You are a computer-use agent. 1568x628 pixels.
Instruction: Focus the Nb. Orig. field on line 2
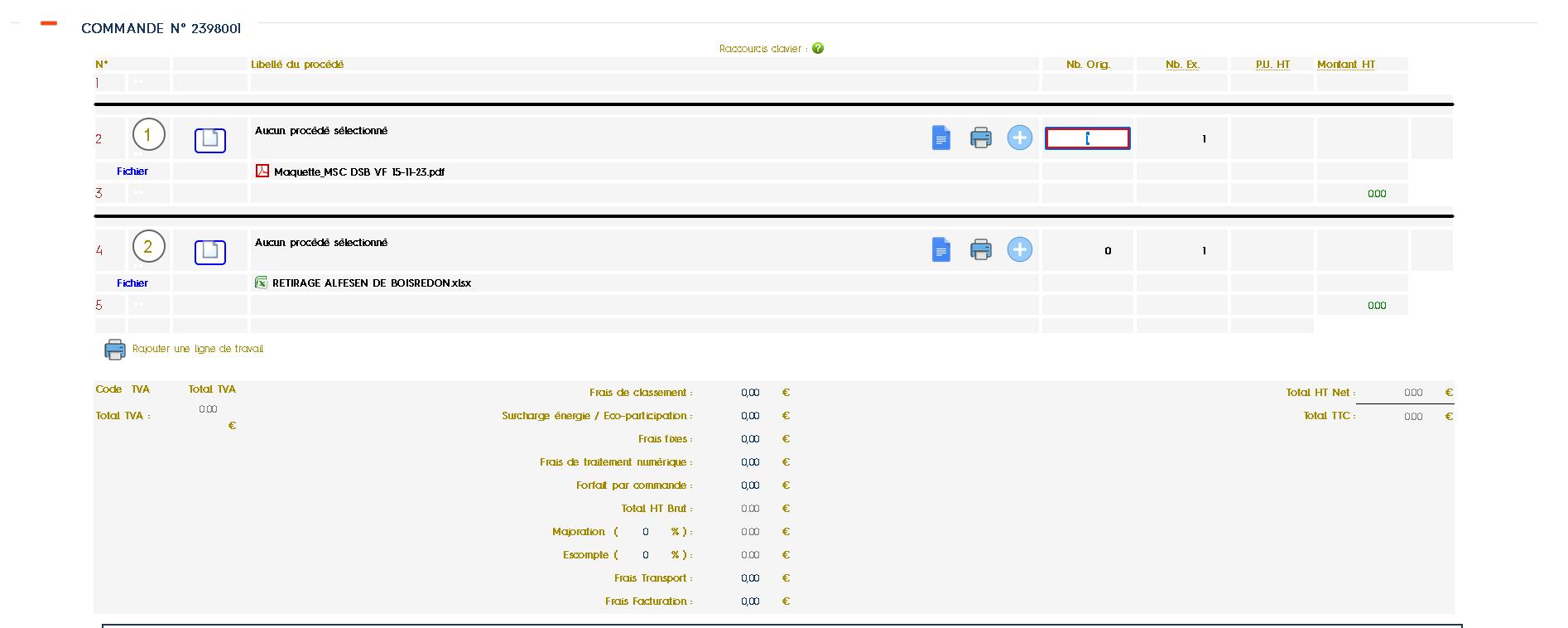(x=1087, y=138)
